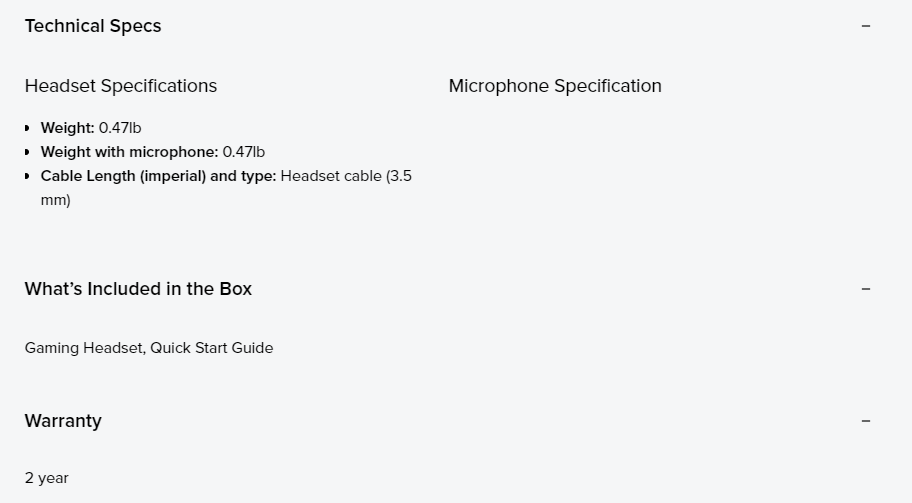The image size is (912, 503).
Task: Click the 0.47lb value after "Weight:"
Action: click(120, 128)
